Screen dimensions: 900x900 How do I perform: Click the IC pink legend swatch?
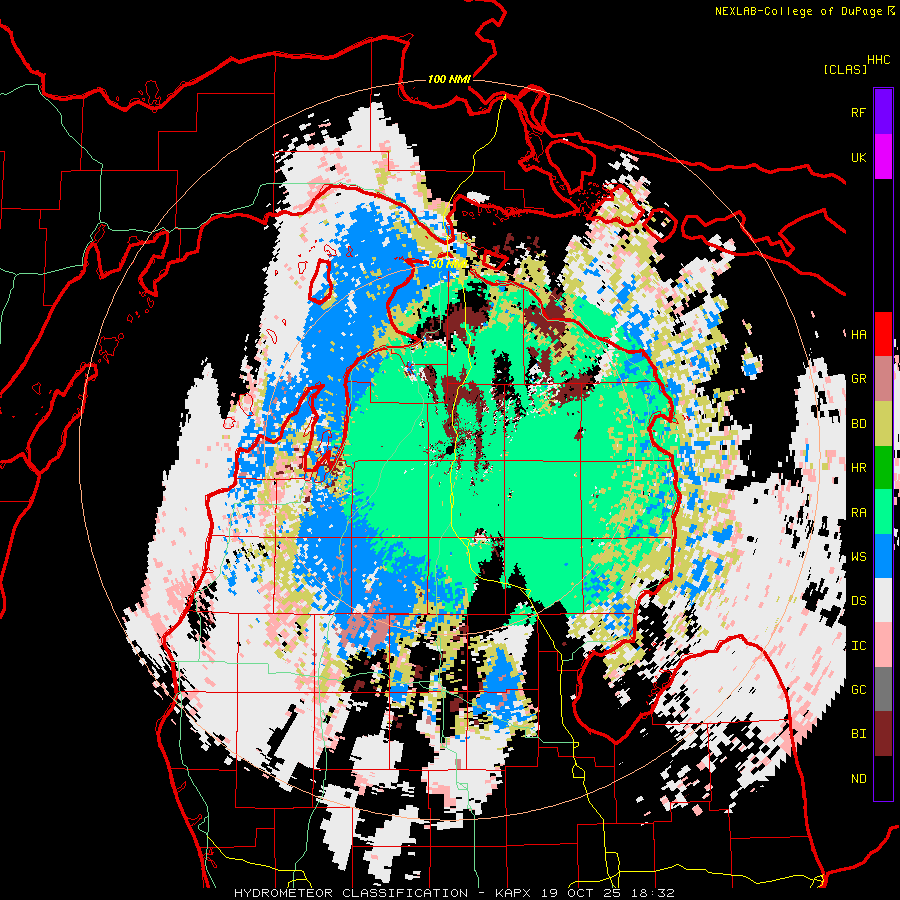click(883, 646)
